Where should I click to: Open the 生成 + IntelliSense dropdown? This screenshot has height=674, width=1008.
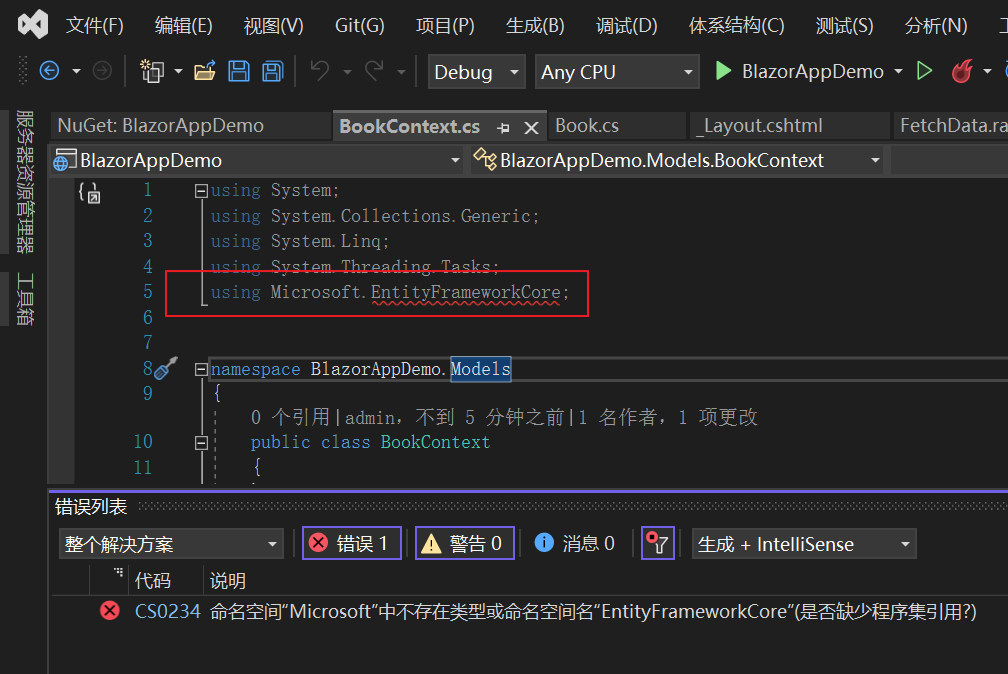coord(804,544)
